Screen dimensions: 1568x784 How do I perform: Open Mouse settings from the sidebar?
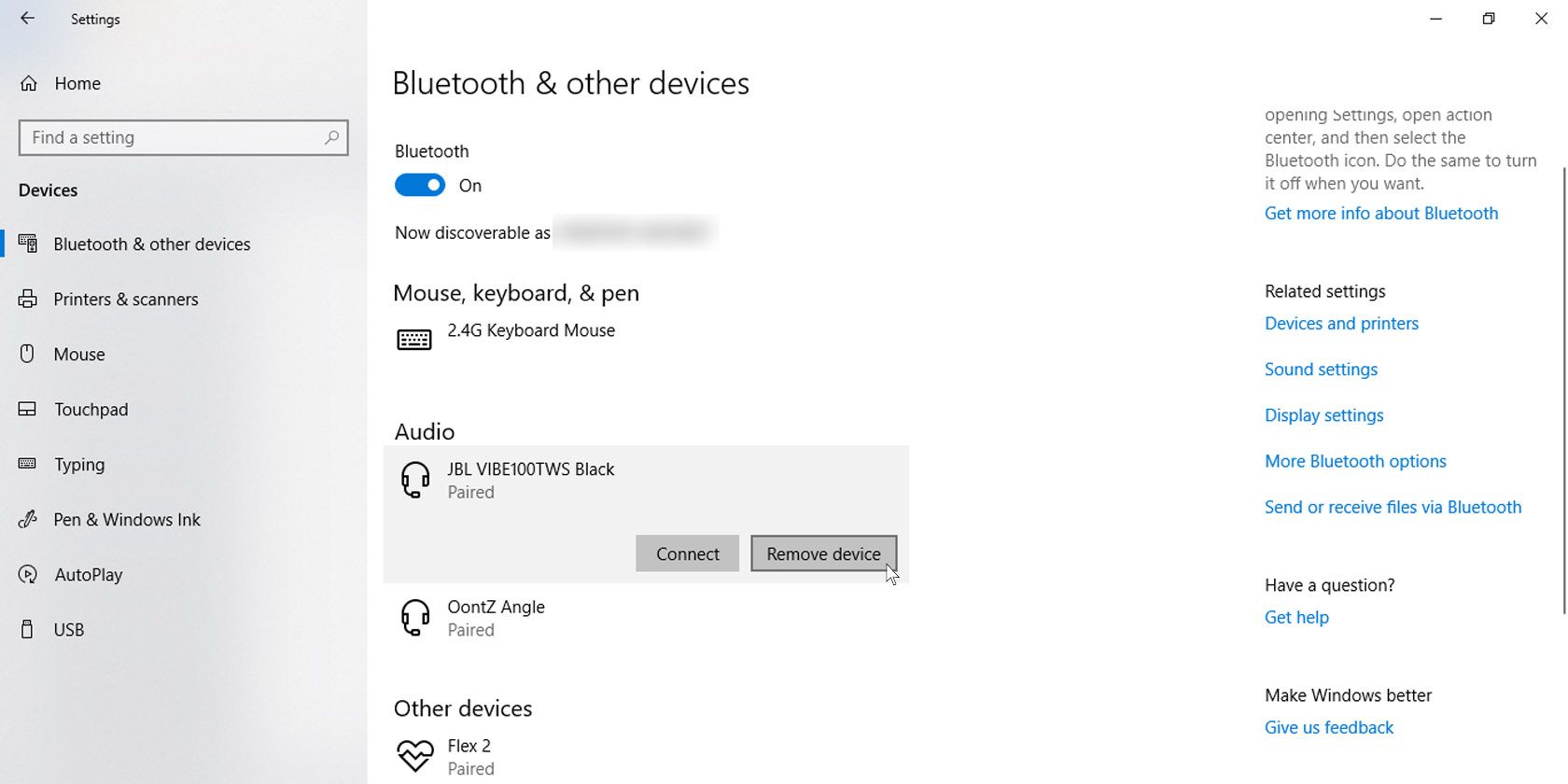click(79, 354)
